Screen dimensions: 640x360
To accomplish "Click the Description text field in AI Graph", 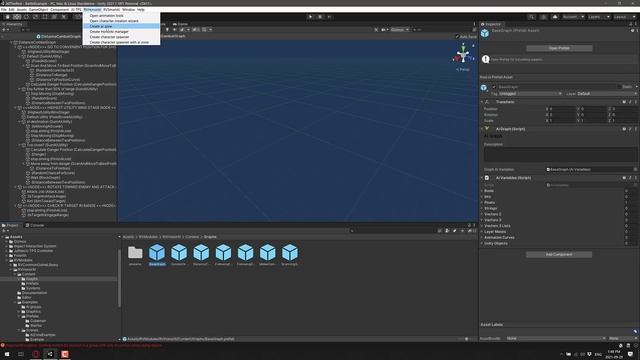I will (560, 155).
